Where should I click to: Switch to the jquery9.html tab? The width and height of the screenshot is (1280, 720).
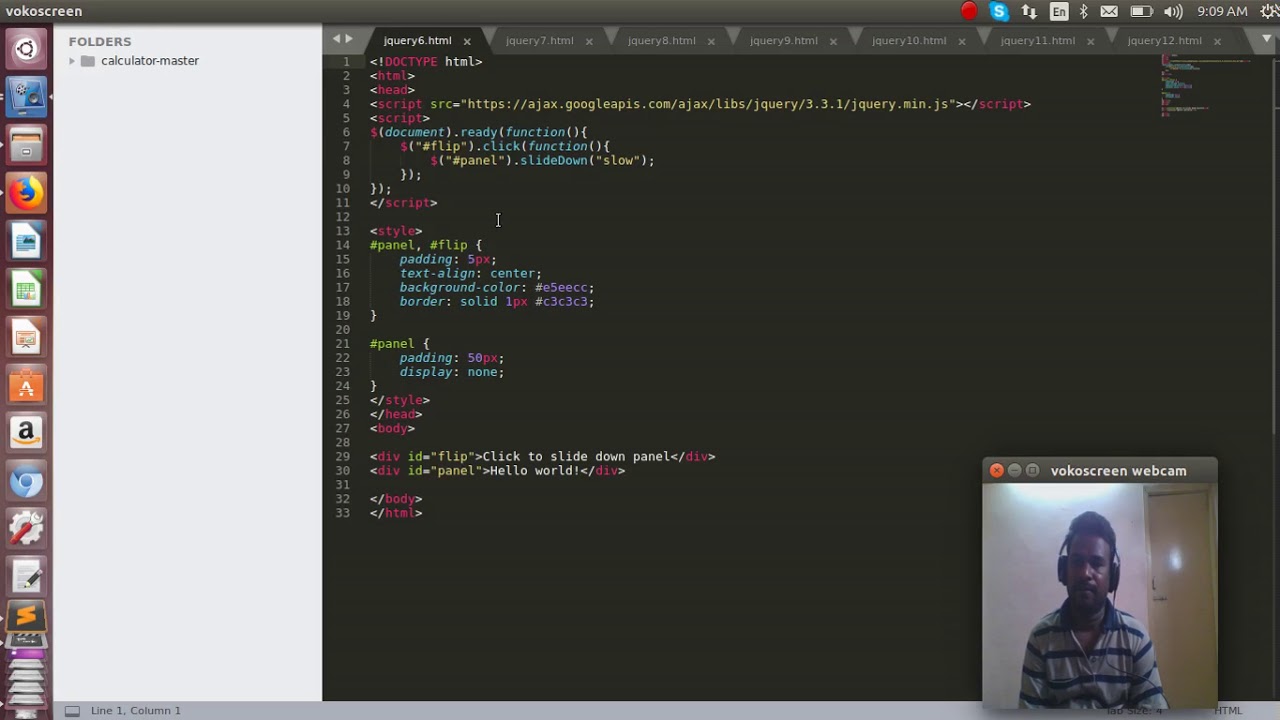(783, 41)
